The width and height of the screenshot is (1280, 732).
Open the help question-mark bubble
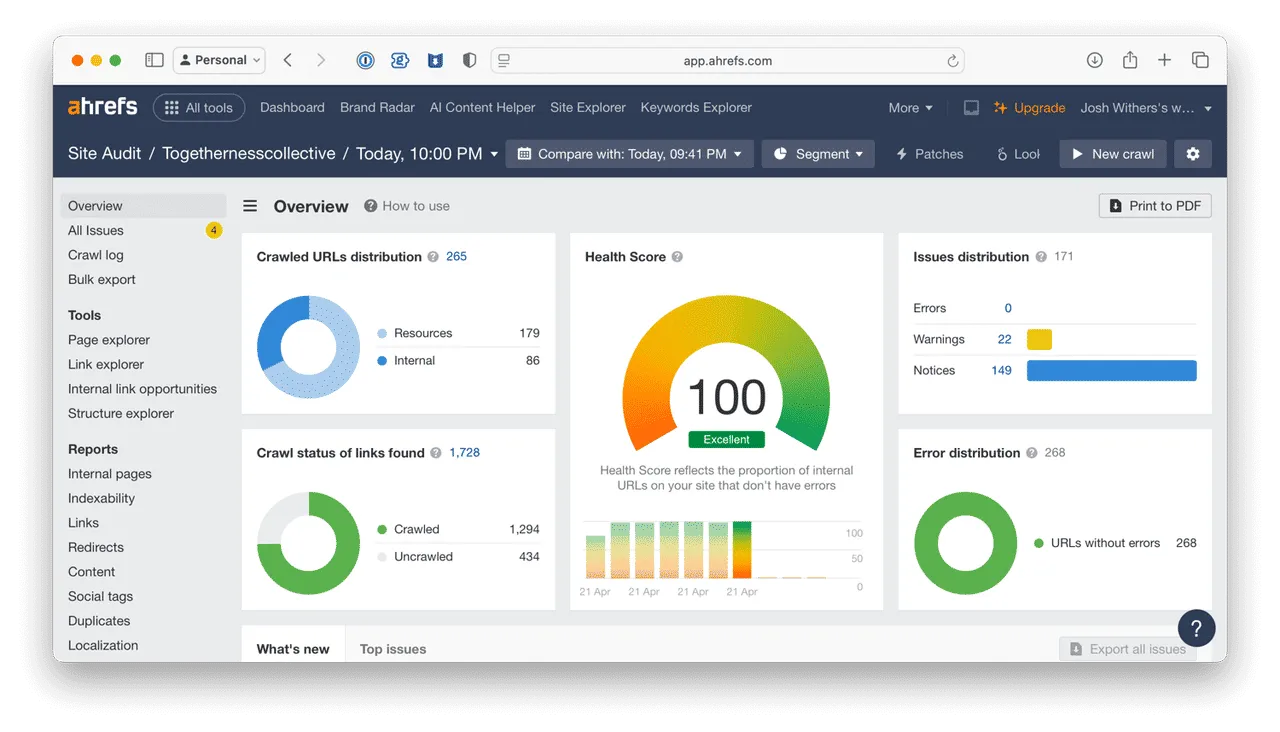point(1197,629)
